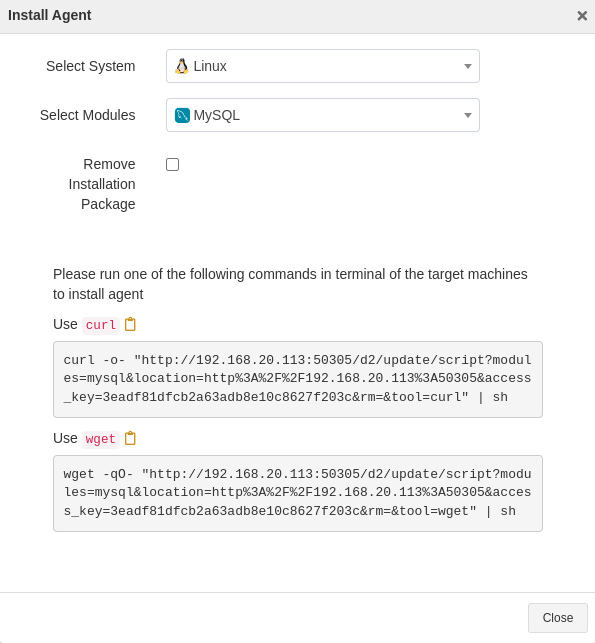Image resolution: width=595 pixels, height=643 pixels.
Task: Click the Linux penguin icon
Action: [182, 66]
